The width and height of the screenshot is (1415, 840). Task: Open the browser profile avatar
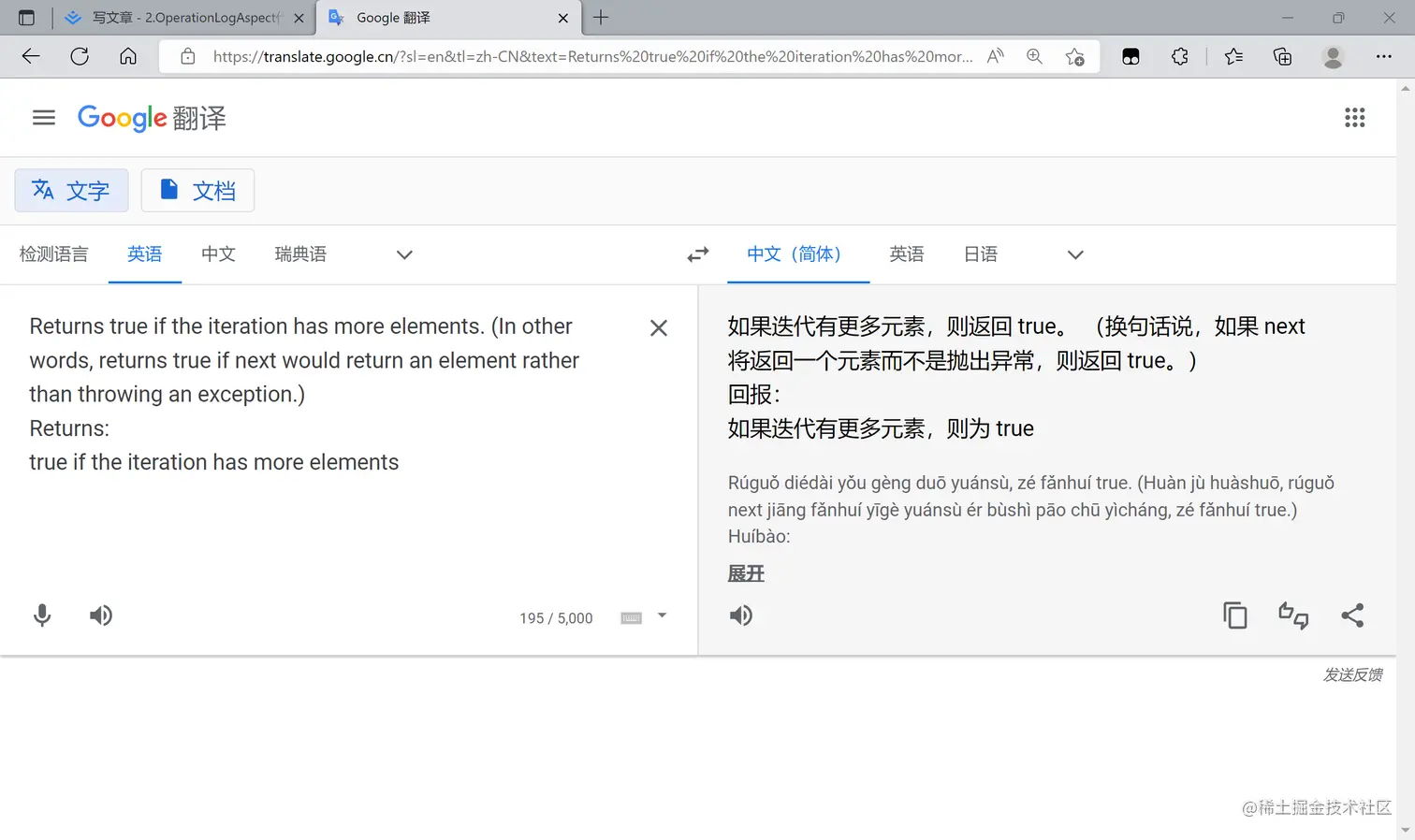[1333, 56]
